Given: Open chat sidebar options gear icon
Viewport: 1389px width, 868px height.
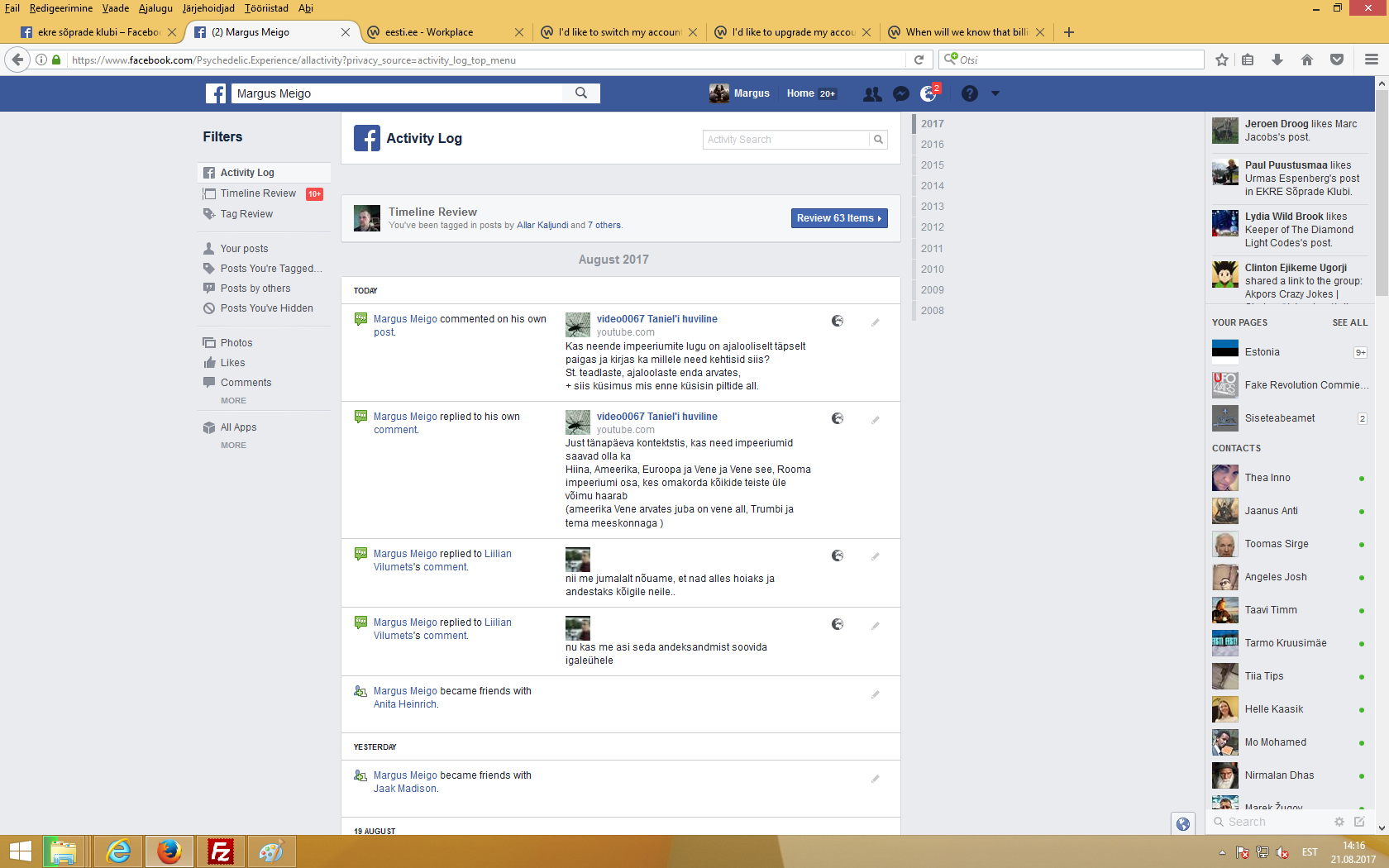Looking at the screenshot, I should [x=1339, y=822].
